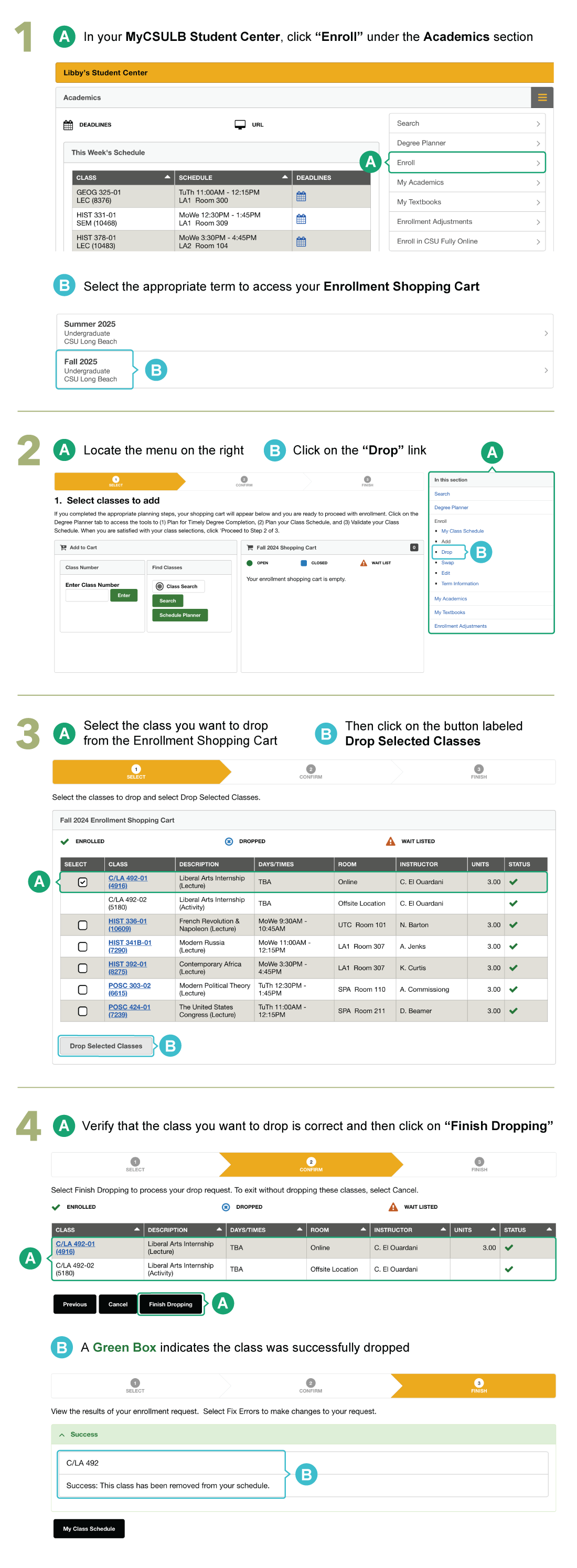Choose the Fall 2025 term row
Viewport: 577px width, 1568px height.
tap(305, 370)
